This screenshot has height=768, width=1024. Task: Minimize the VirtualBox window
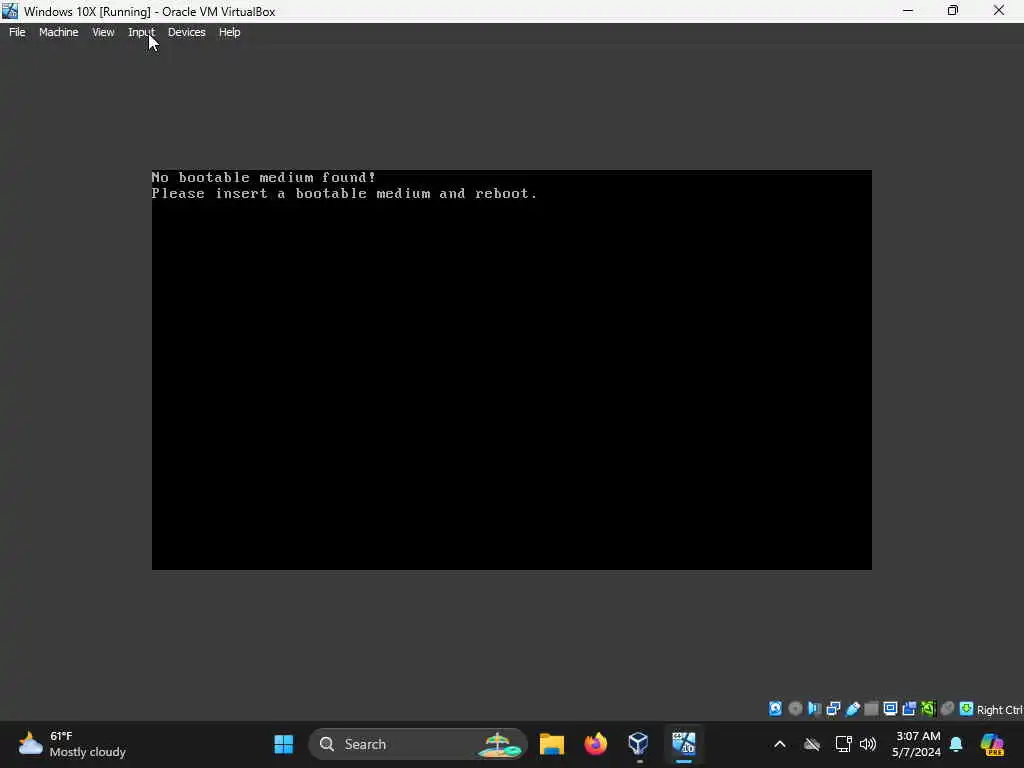908,10
